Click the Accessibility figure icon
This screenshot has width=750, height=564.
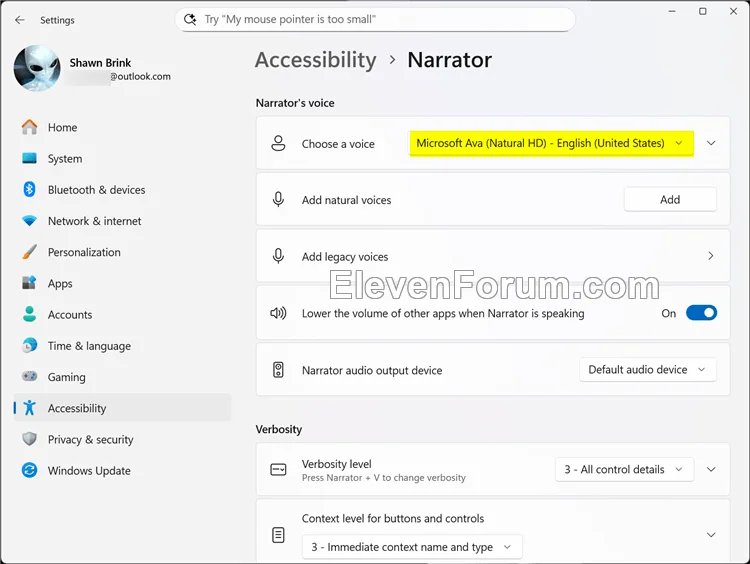tap(30, 408)
